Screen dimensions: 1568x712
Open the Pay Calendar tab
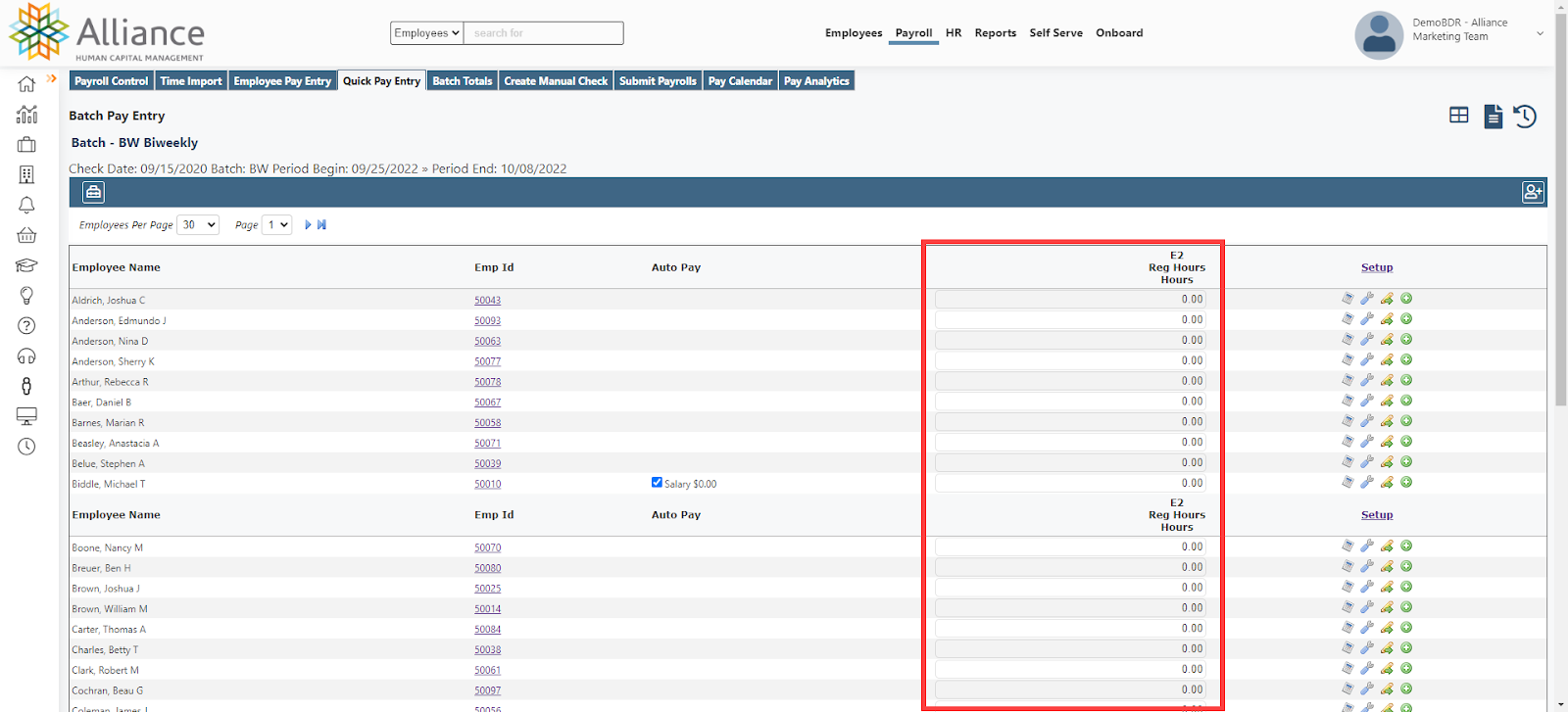pos(740,81)
